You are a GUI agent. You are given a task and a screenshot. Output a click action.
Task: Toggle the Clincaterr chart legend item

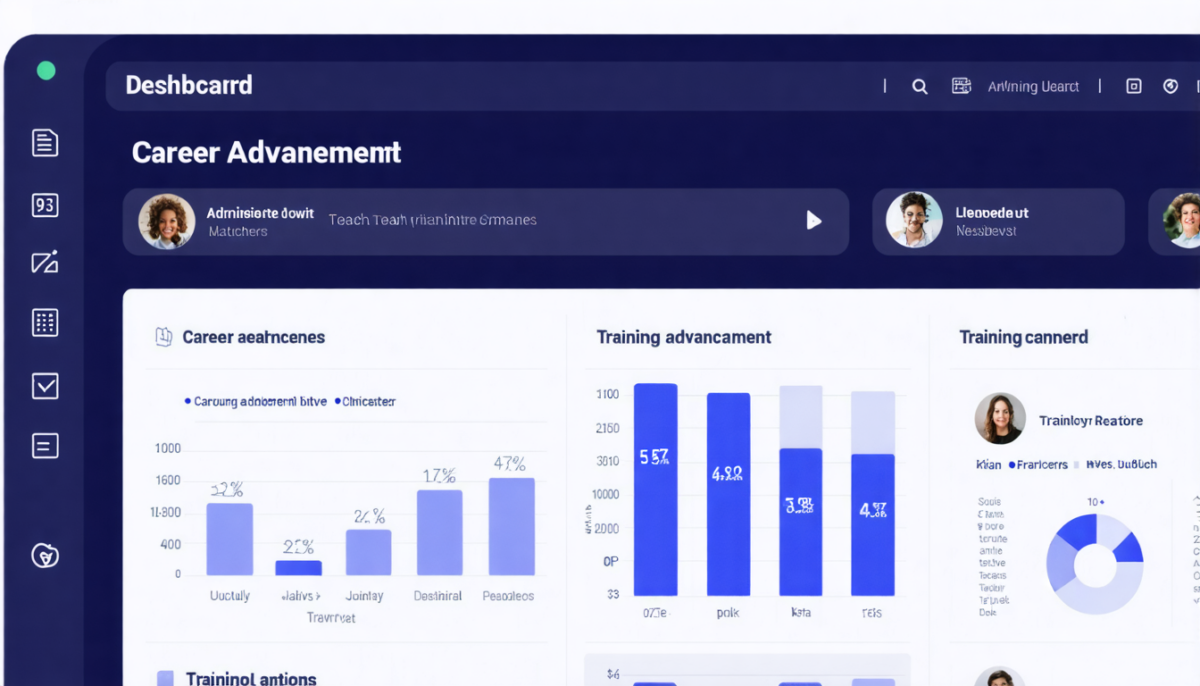(x=365, y=401)
